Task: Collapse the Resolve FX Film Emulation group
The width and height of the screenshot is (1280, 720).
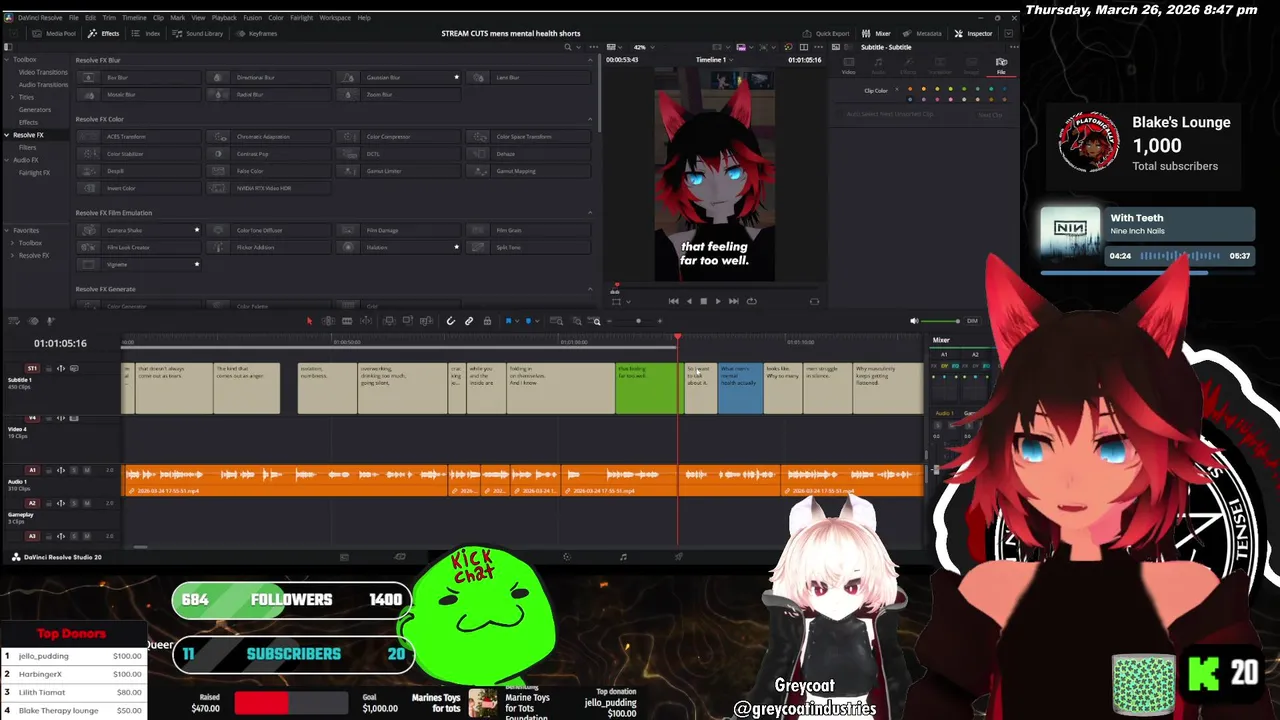Action: coord(589,212)
